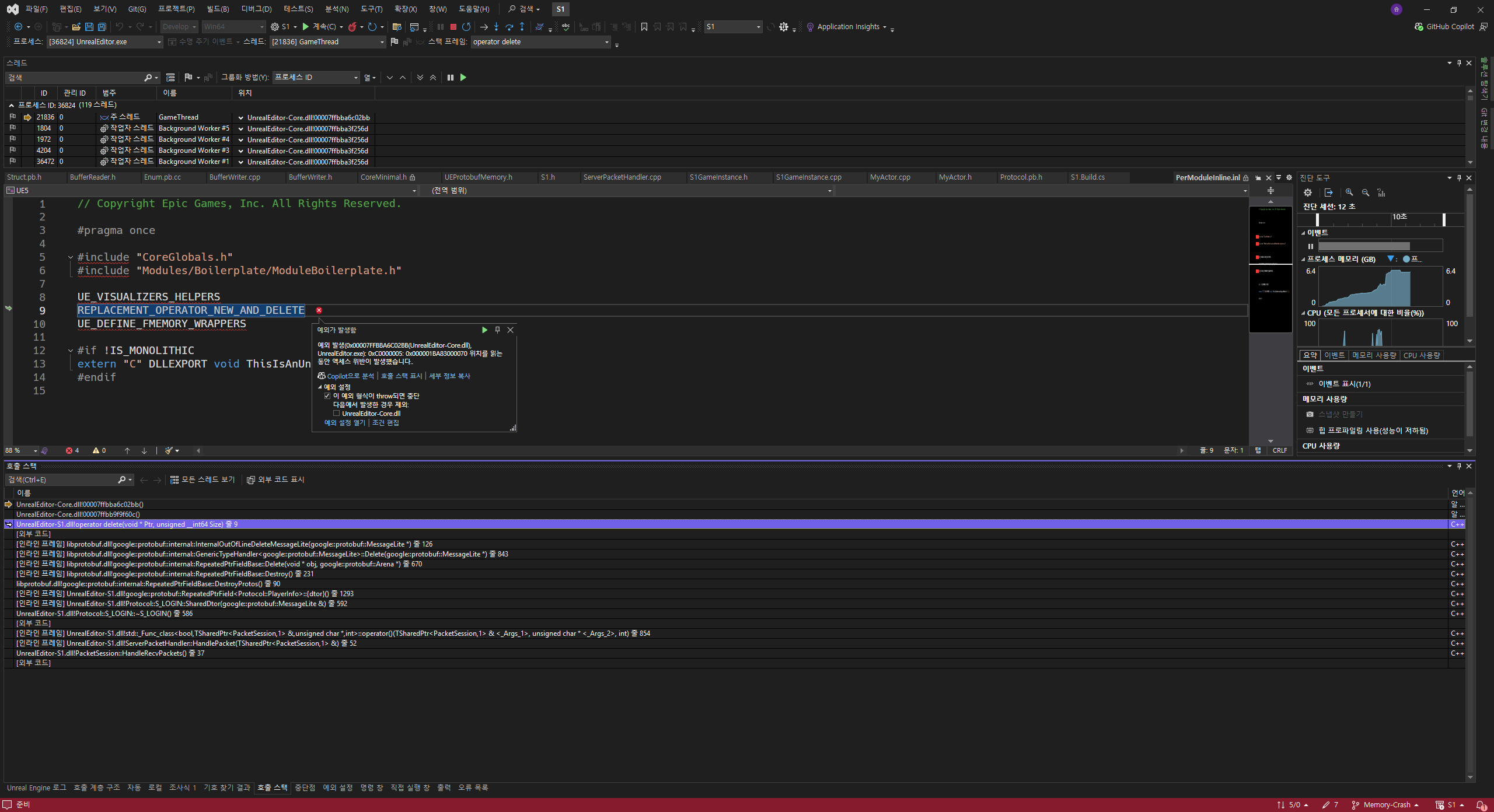Collapse the process ID 36824 thread group

tap(11, 106)
